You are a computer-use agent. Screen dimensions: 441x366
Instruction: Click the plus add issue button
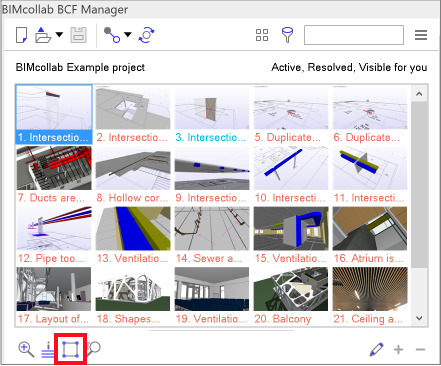point(399,350)
